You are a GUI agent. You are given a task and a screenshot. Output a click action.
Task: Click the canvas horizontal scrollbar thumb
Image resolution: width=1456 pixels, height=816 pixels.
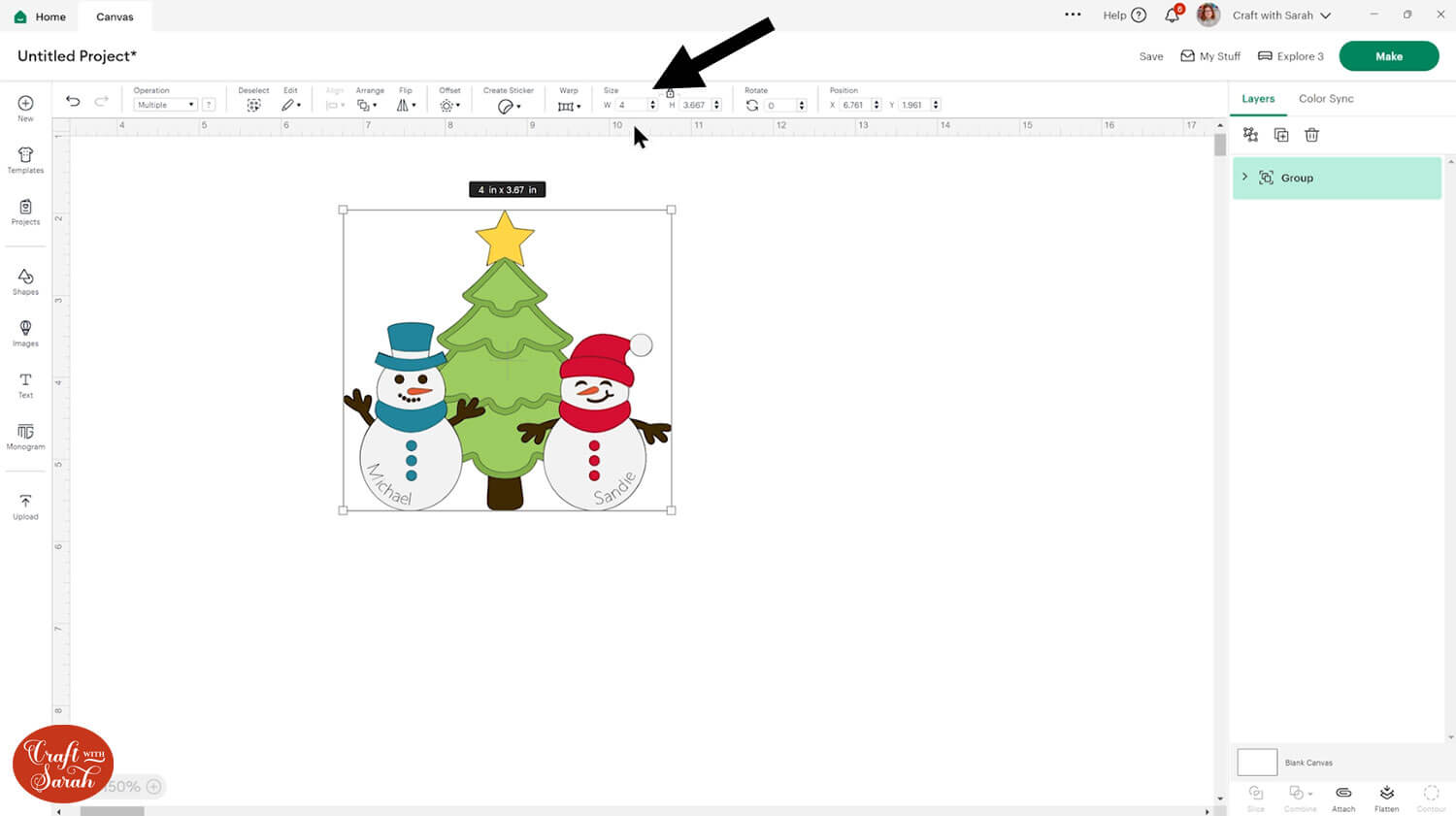pyautogui.click(x=113, y=811)
